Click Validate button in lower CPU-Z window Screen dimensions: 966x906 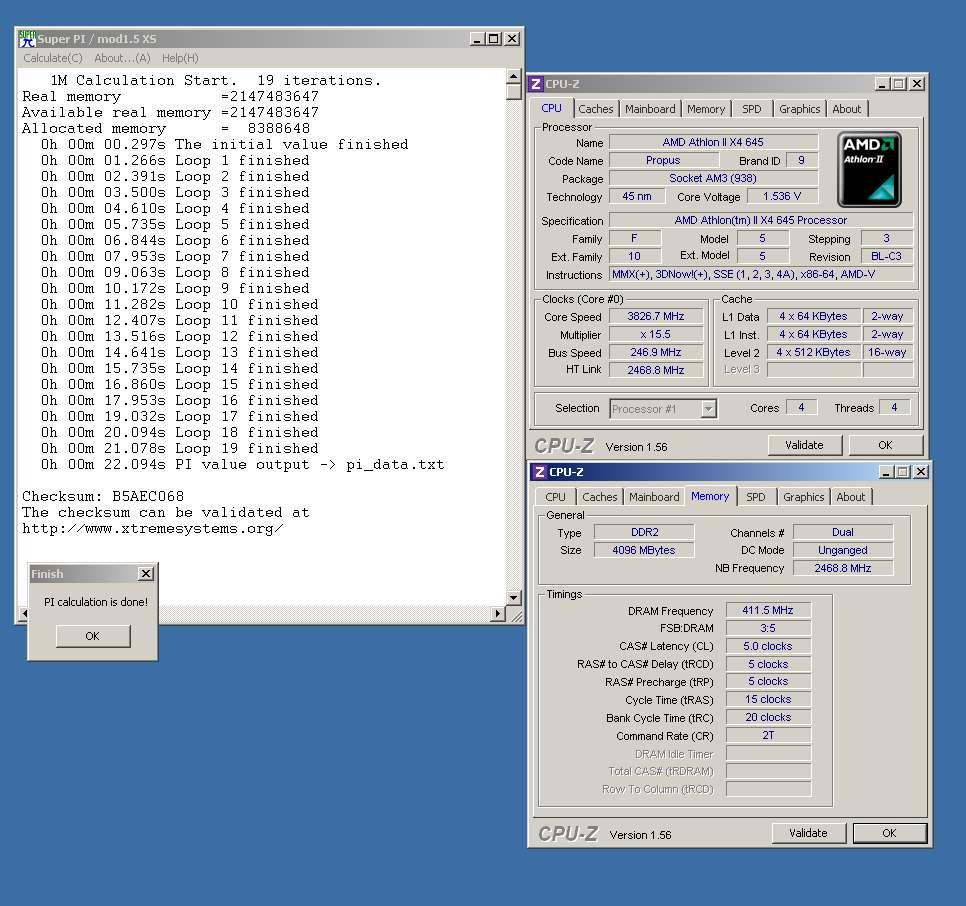pos(808,833)
